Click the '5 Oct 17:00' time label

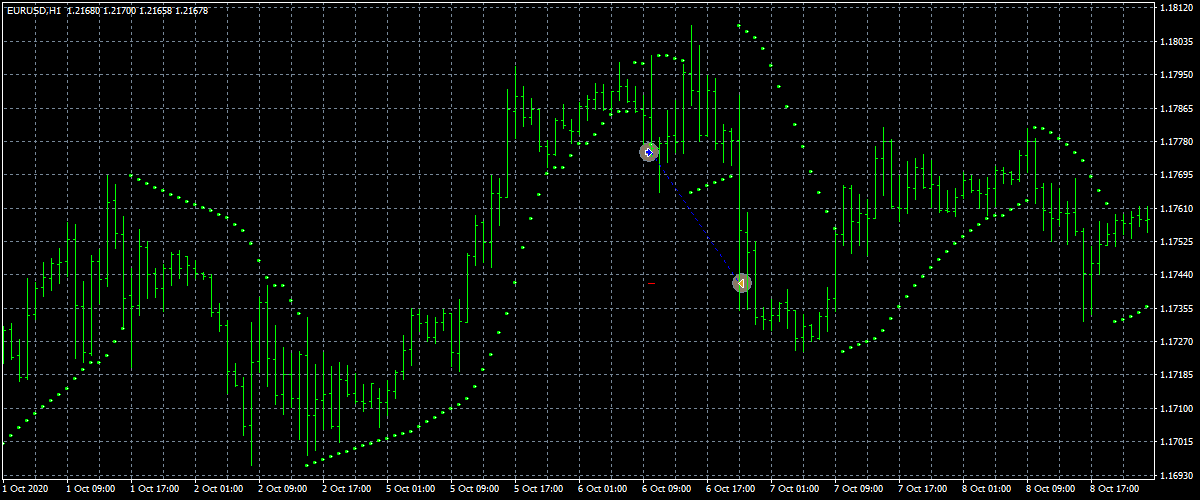(538, 490)
